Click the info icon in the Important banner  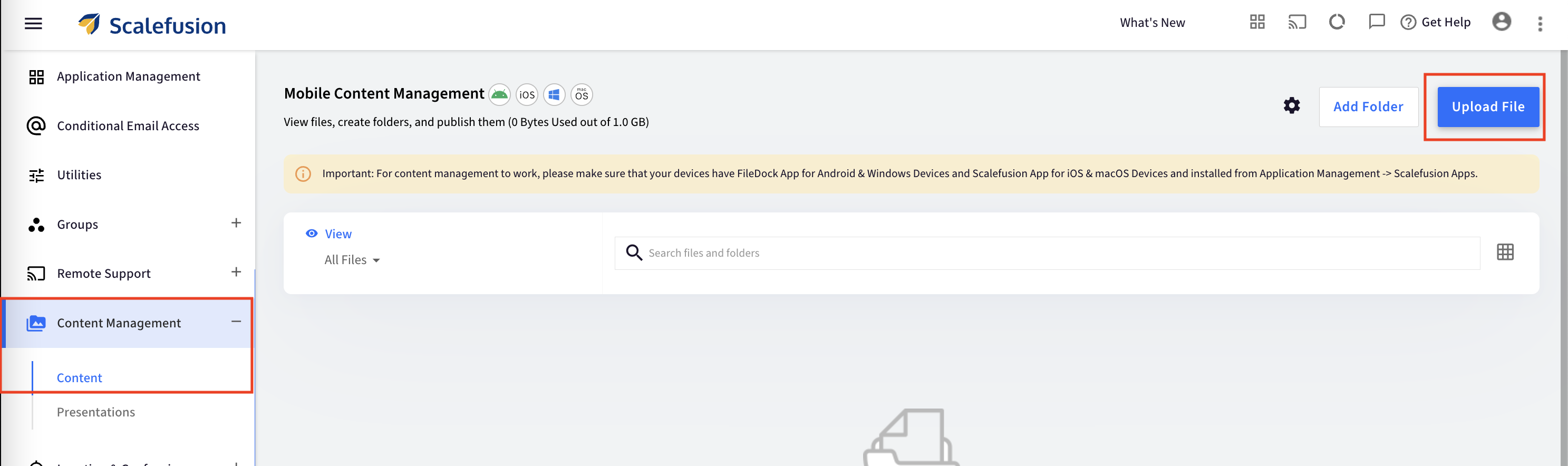[x=303, y=174]
